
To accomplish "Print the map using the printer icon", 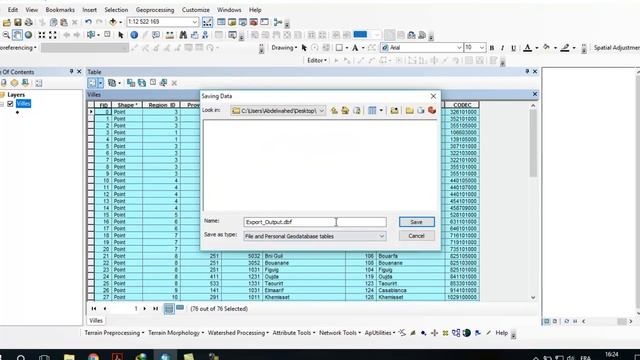I will click(29, 22).
